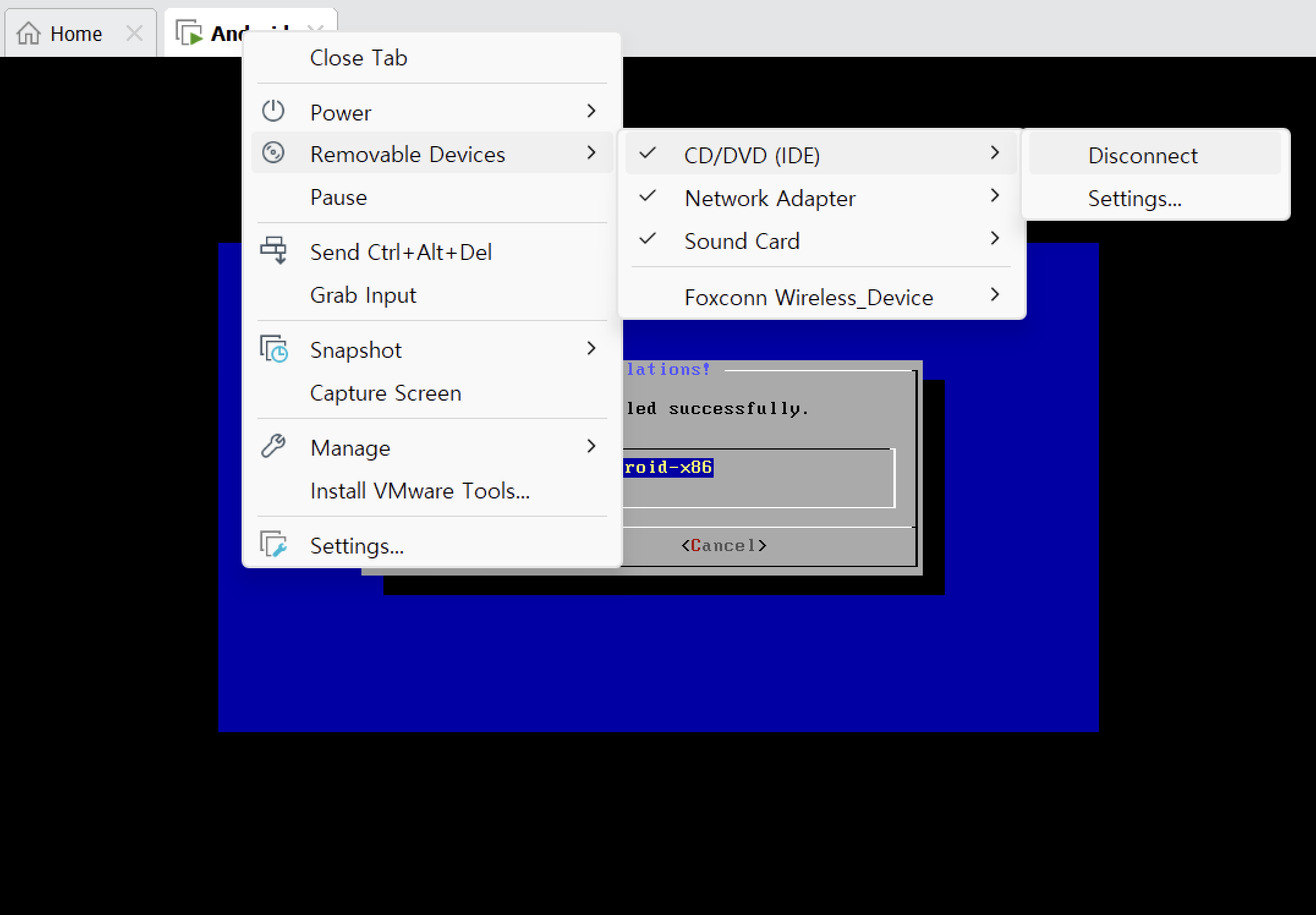Expand the Manage submenu chevron
The width and height of the screenshot is (1316, 915).
[591, 446]
